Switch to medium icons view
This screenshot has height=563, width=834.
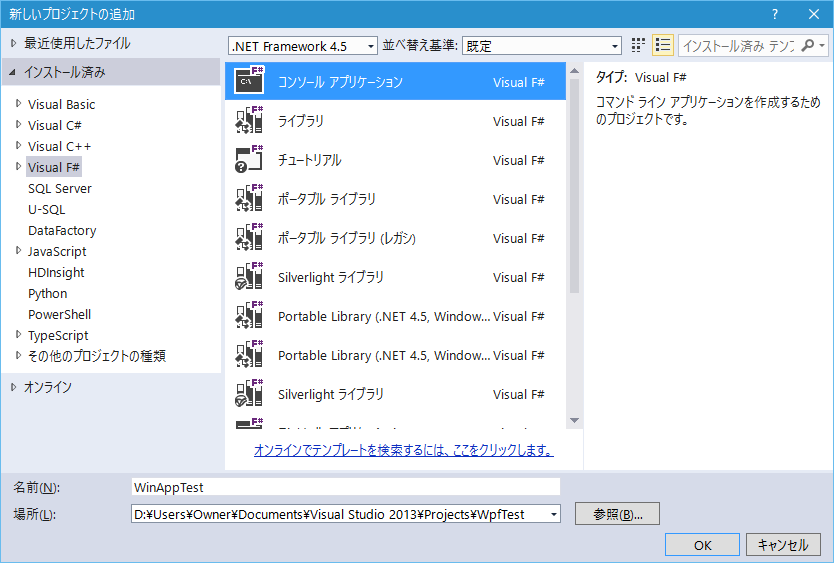[x=638, y=45]
